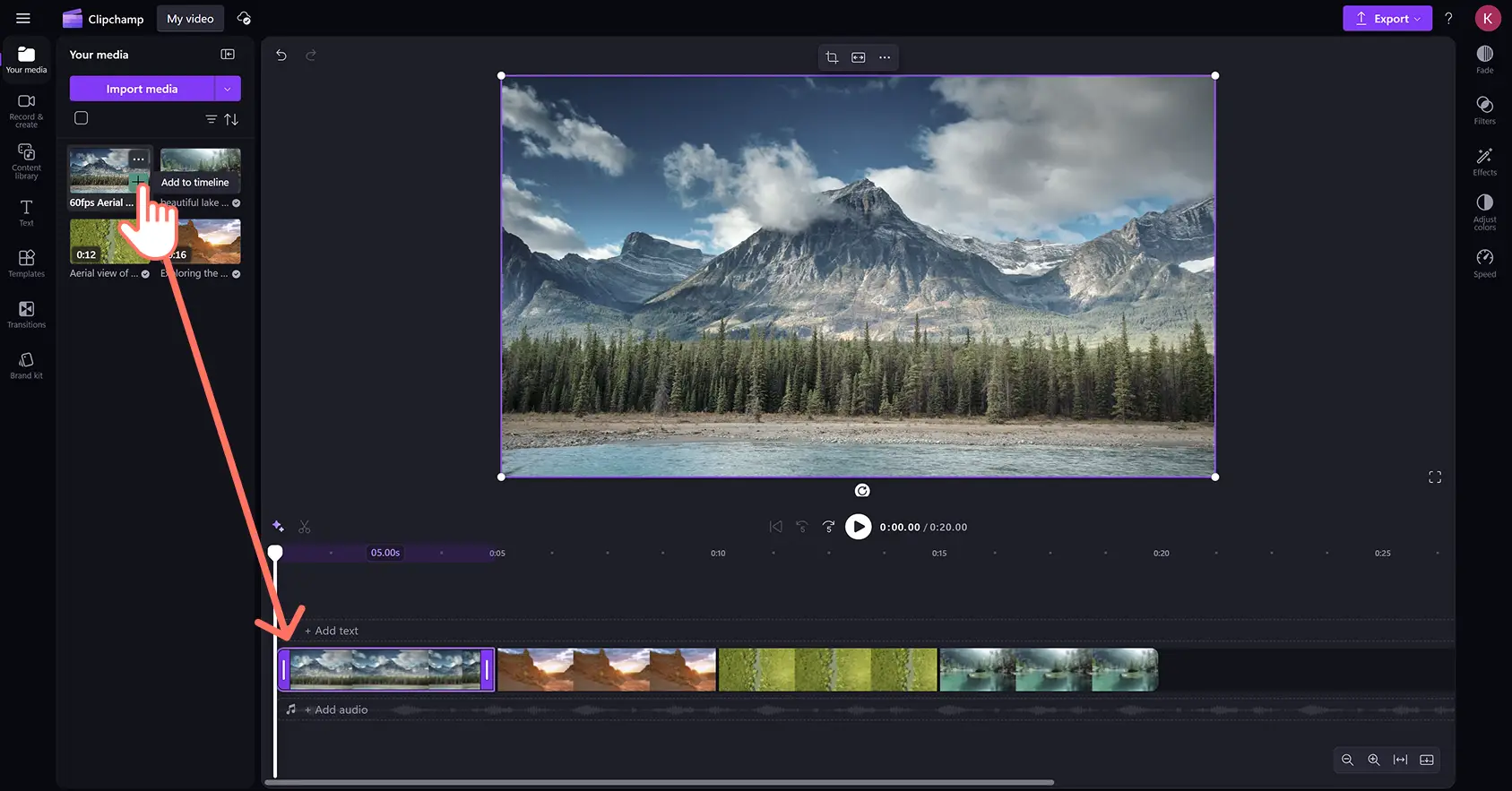Play the video preview

pos(858,527)
